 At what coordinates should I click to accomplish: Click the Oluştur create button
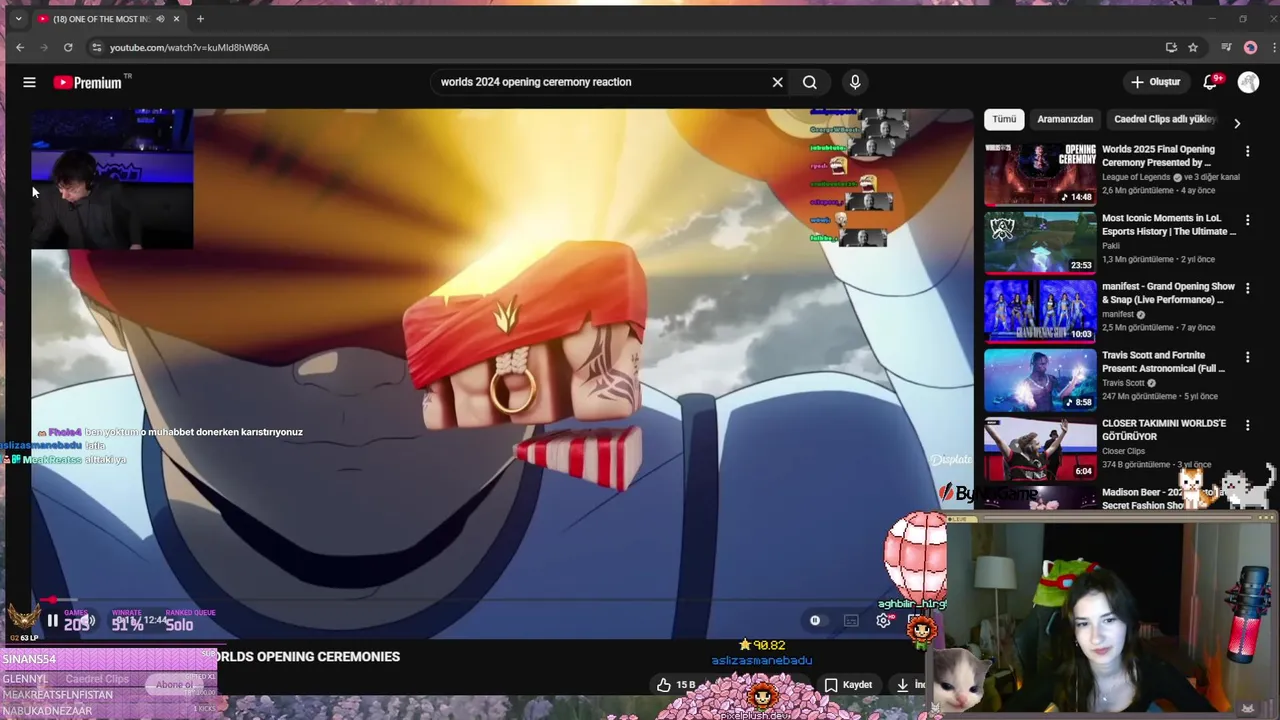(x=1155, y=82)
